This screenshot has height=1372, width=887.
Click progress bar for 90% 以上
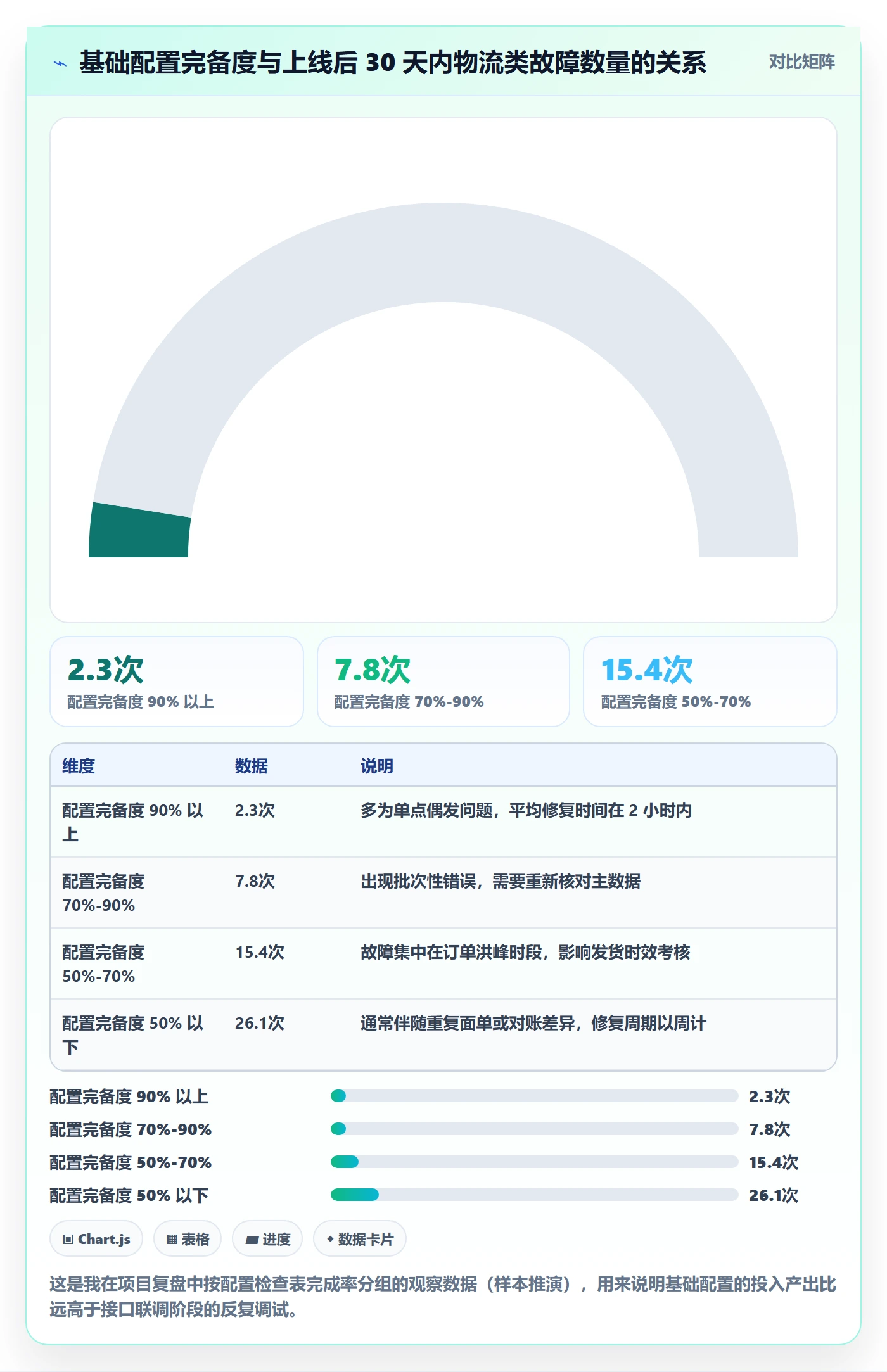(535, 1096)
